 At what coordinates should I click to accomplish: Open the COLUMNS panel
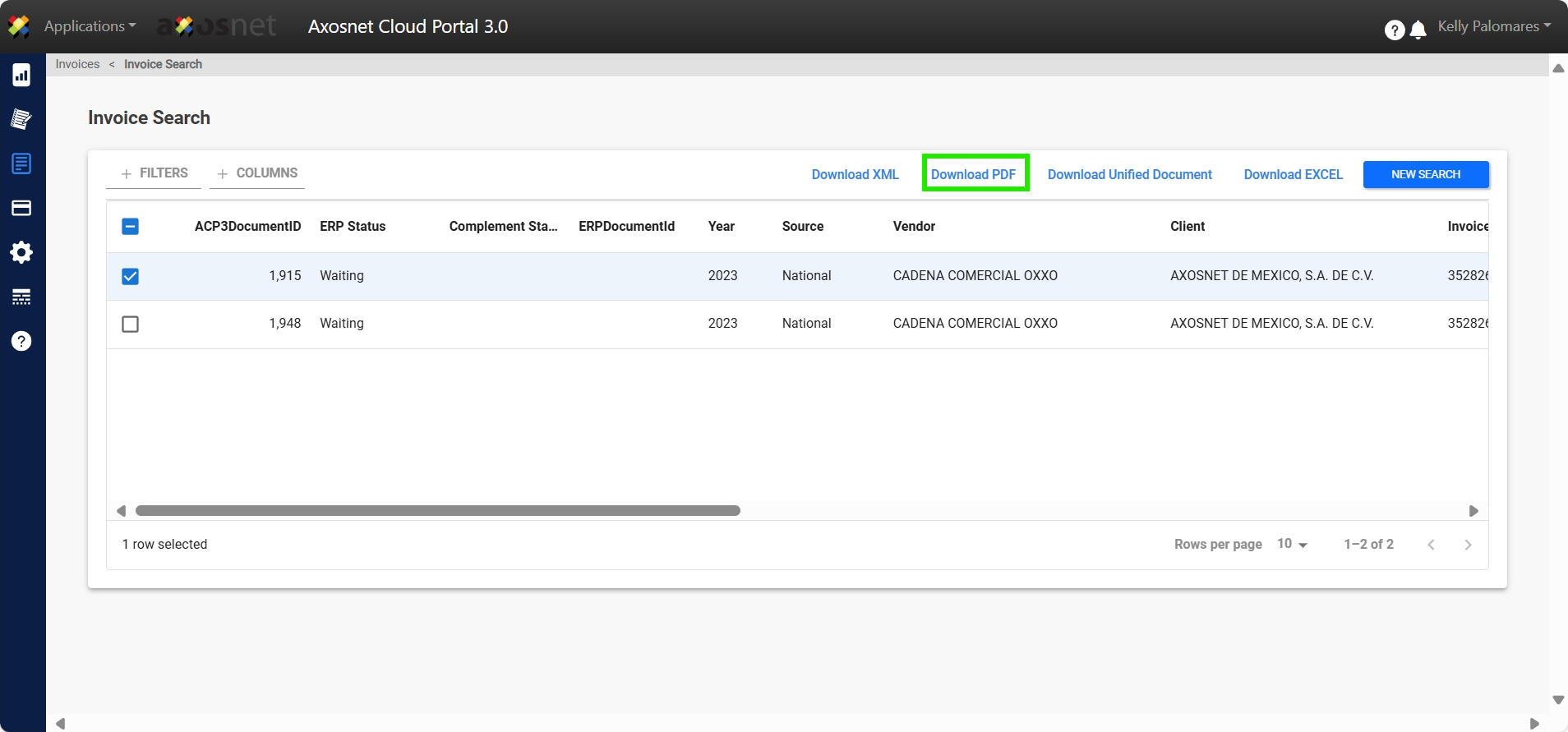click(x=257, y=173)
